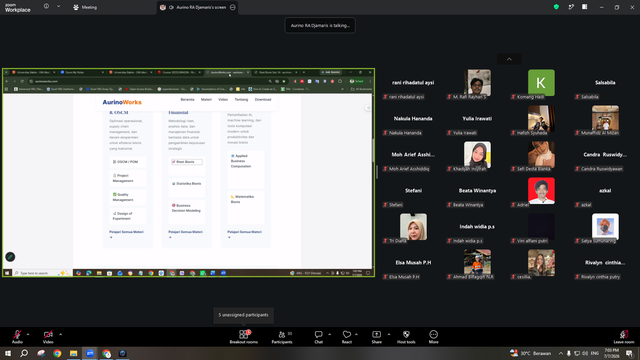Click Stefani participant name tile
The width and height of the screenshot is (640, 360).
tap(413, 191)
